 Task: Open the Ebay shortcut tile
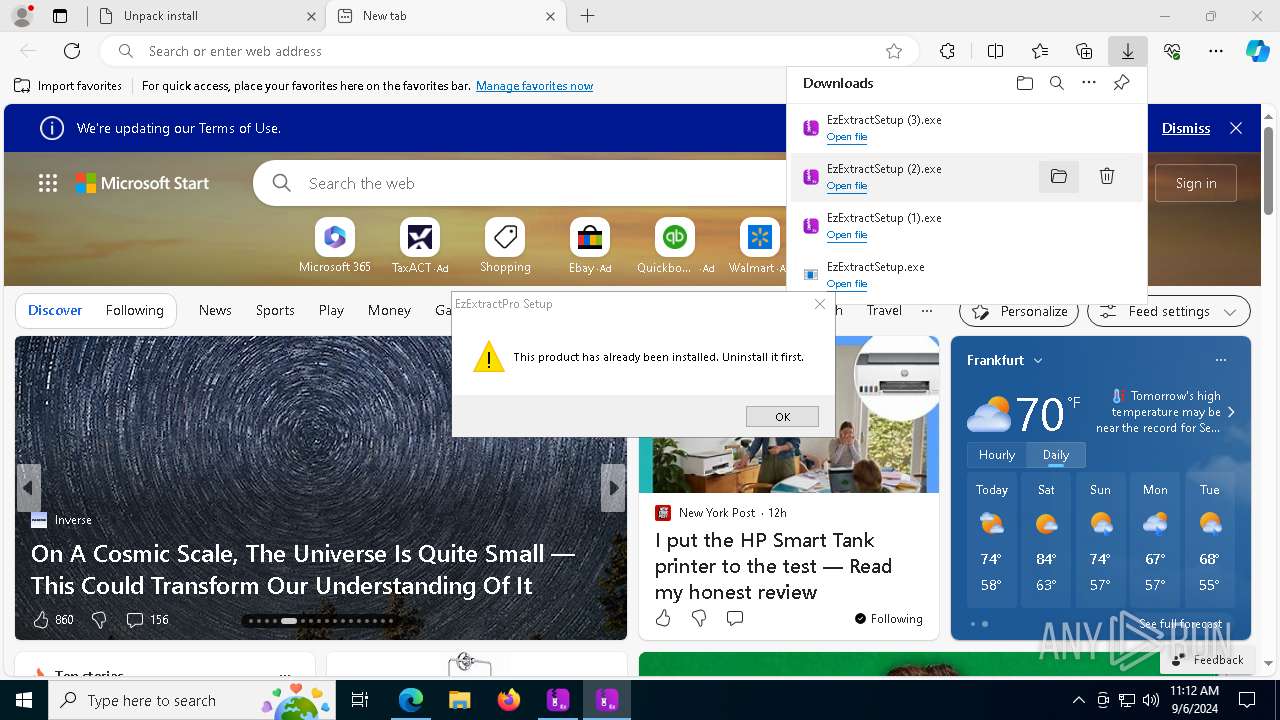[590, 246]
